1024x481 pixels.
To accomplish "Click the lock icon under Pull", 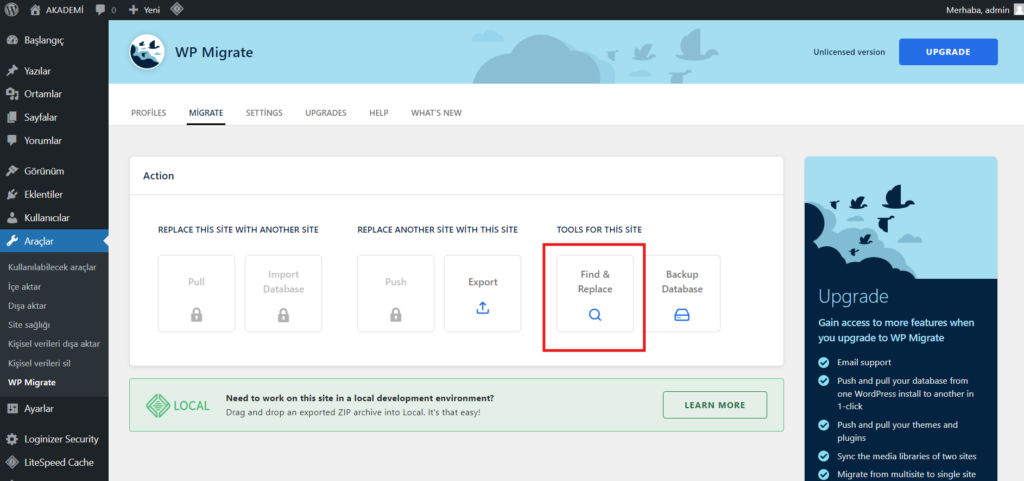I will pyautogui.click(x=197, y=315).
